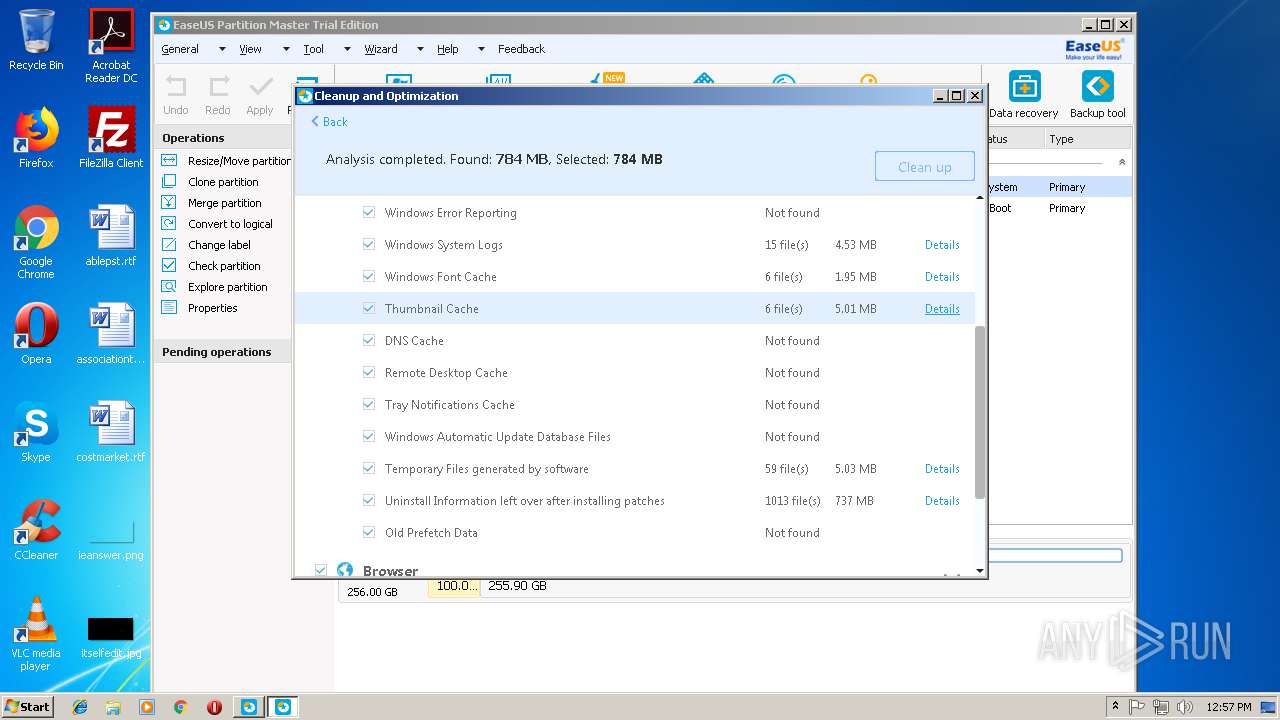Viewport: 1280px width, 720px height.
Task: Uncheck DNS Cache checkbox
Action: [369, 341]
